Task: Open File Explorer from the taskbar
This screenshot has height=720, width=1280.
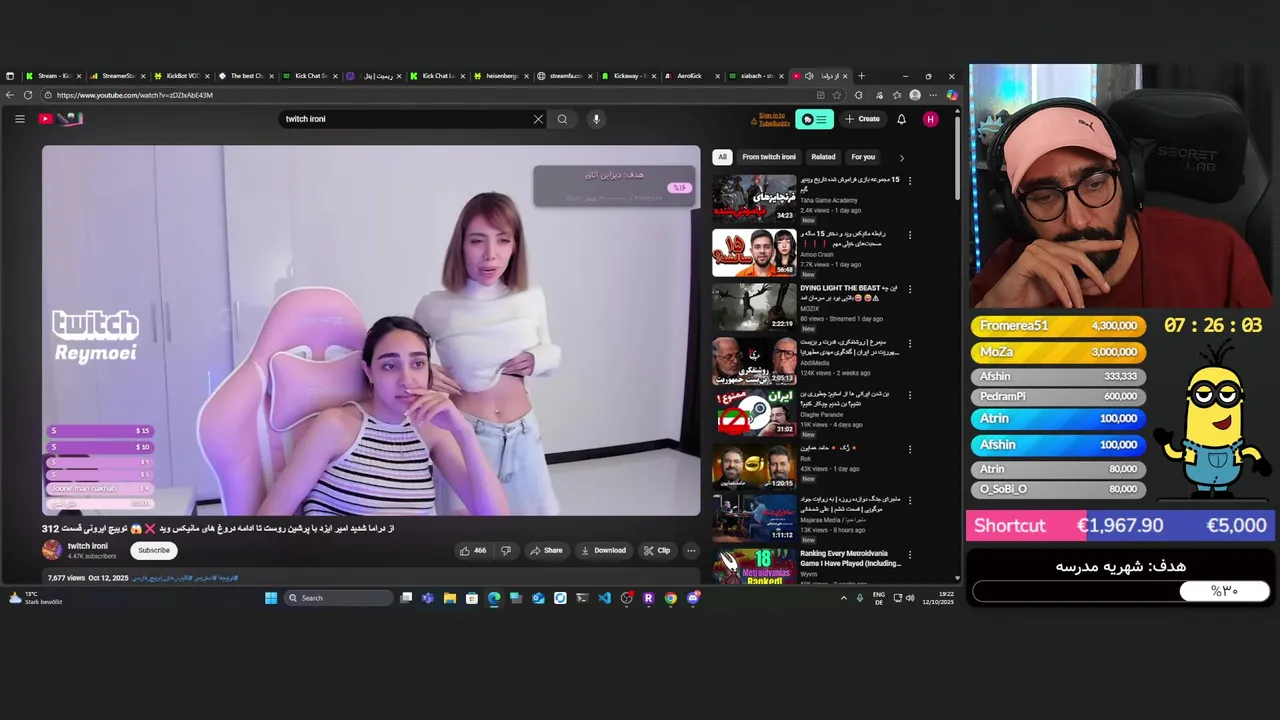Action: point(450,598)
